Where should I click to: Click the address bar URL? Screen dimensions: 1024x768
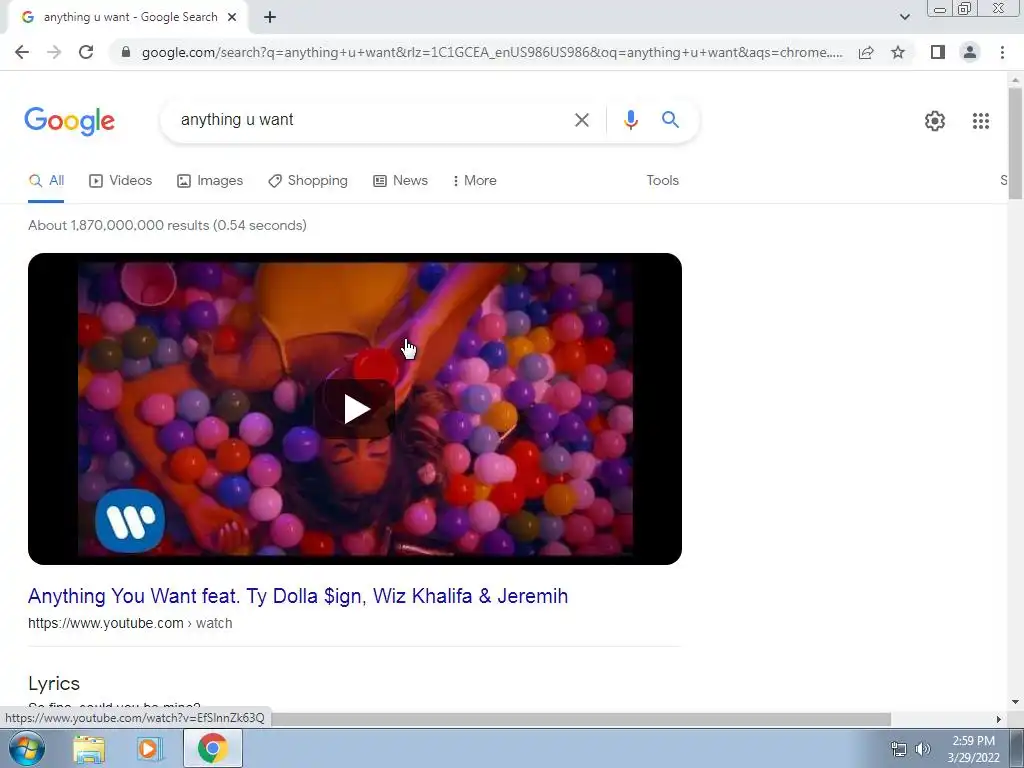tap(492, 52)
